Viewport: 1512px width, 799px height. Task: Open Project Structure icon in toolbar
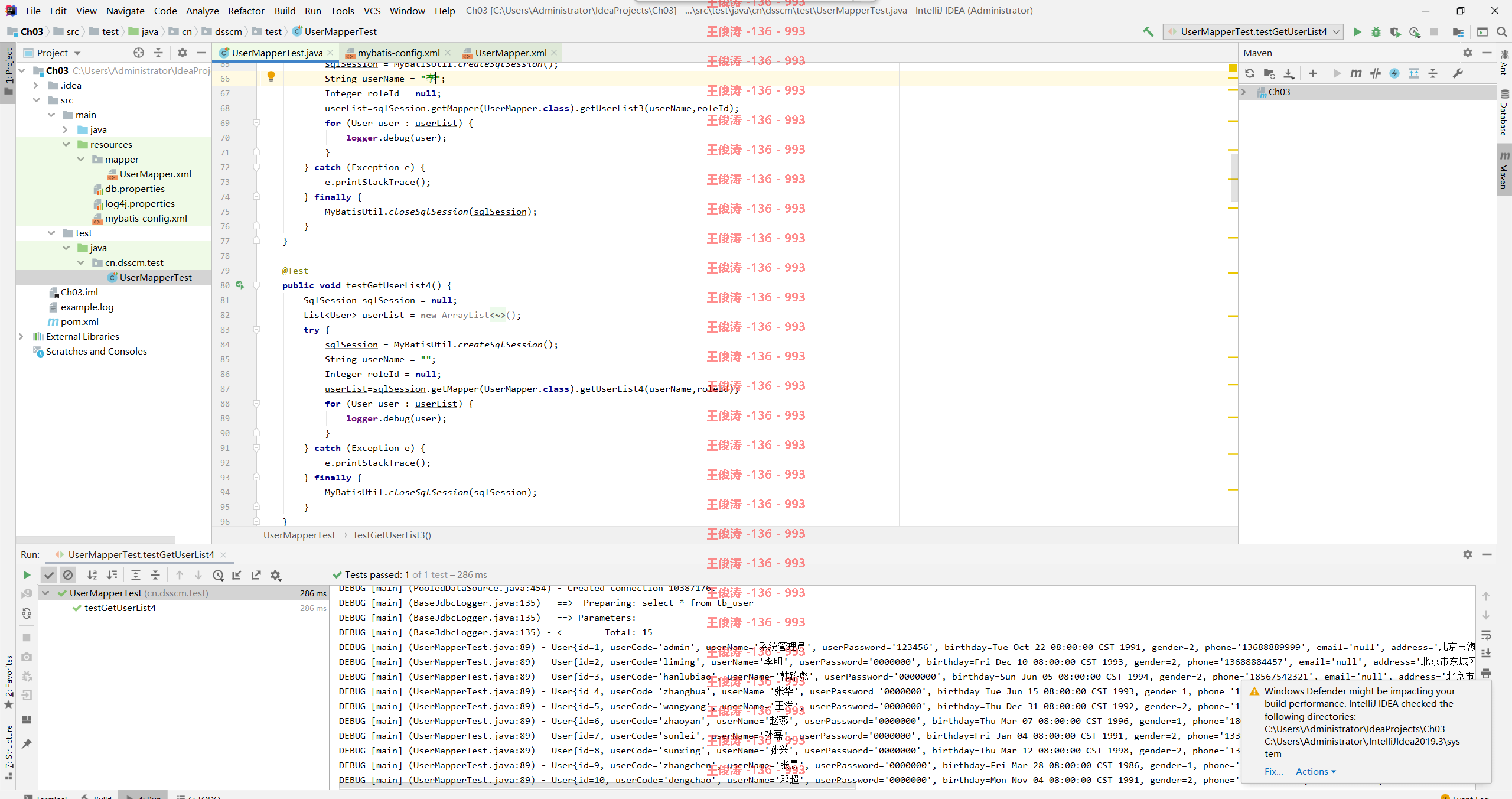[x=1458, y=32]
